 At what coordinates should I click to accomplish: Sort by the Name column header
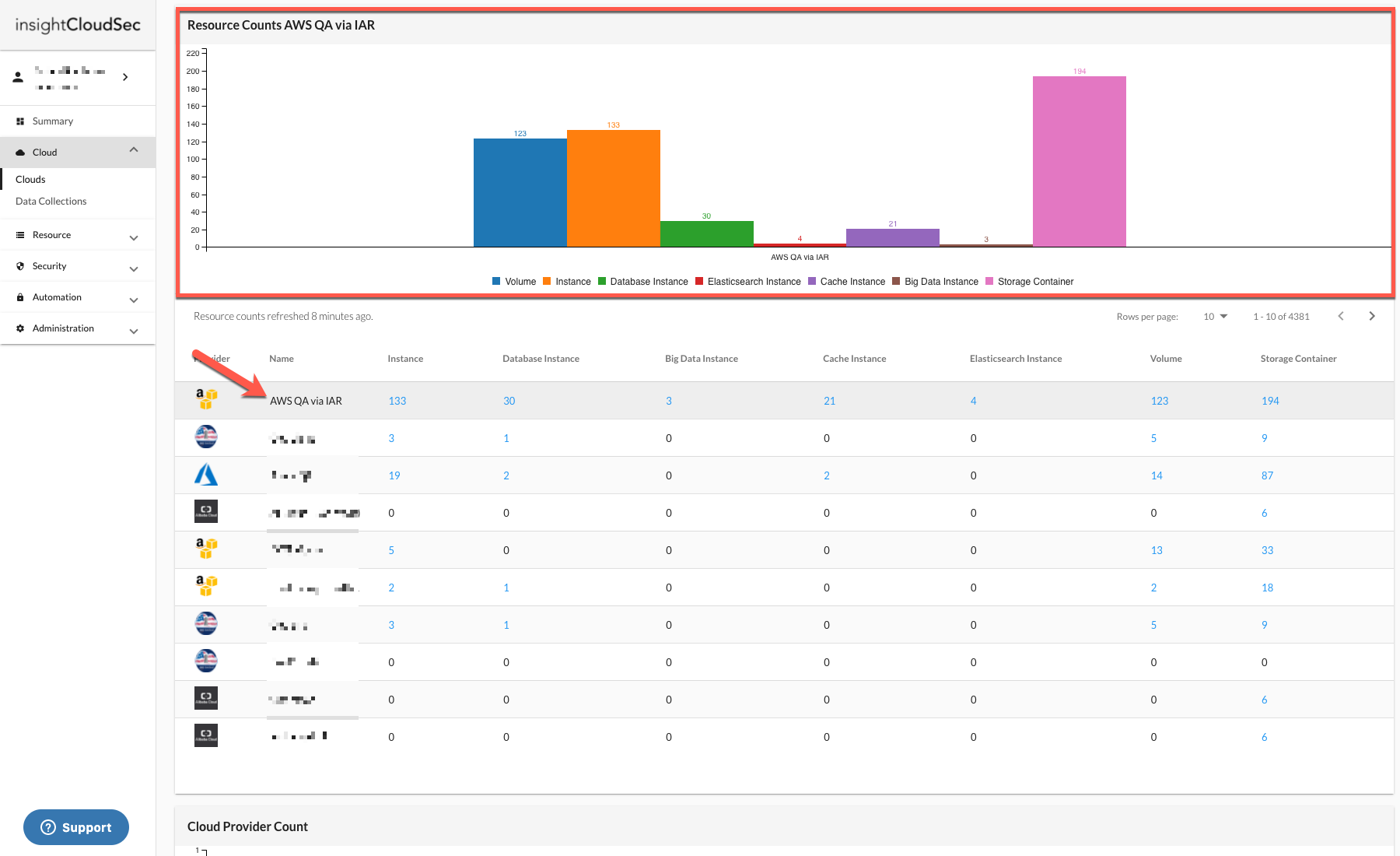[x=282, y=359]
